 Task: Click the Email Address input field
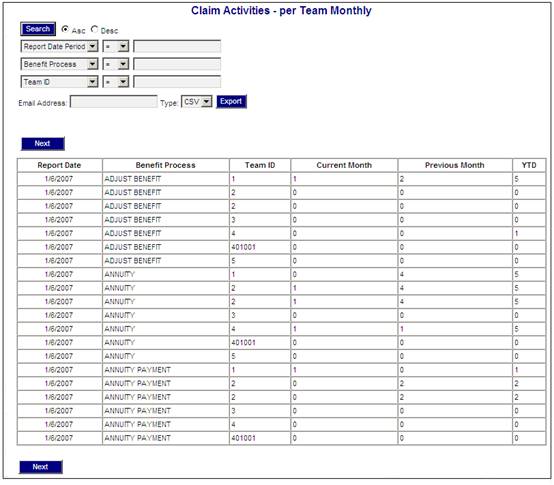pos(114,102)
